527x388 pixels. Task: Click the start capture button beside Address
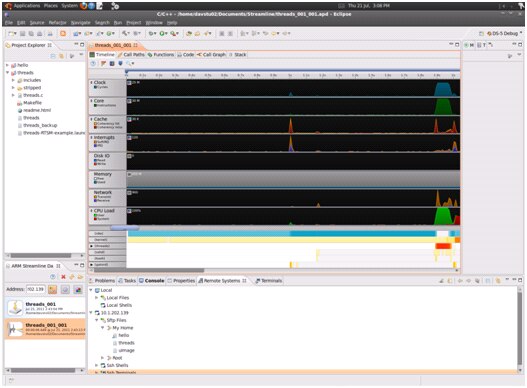point(52,289)
